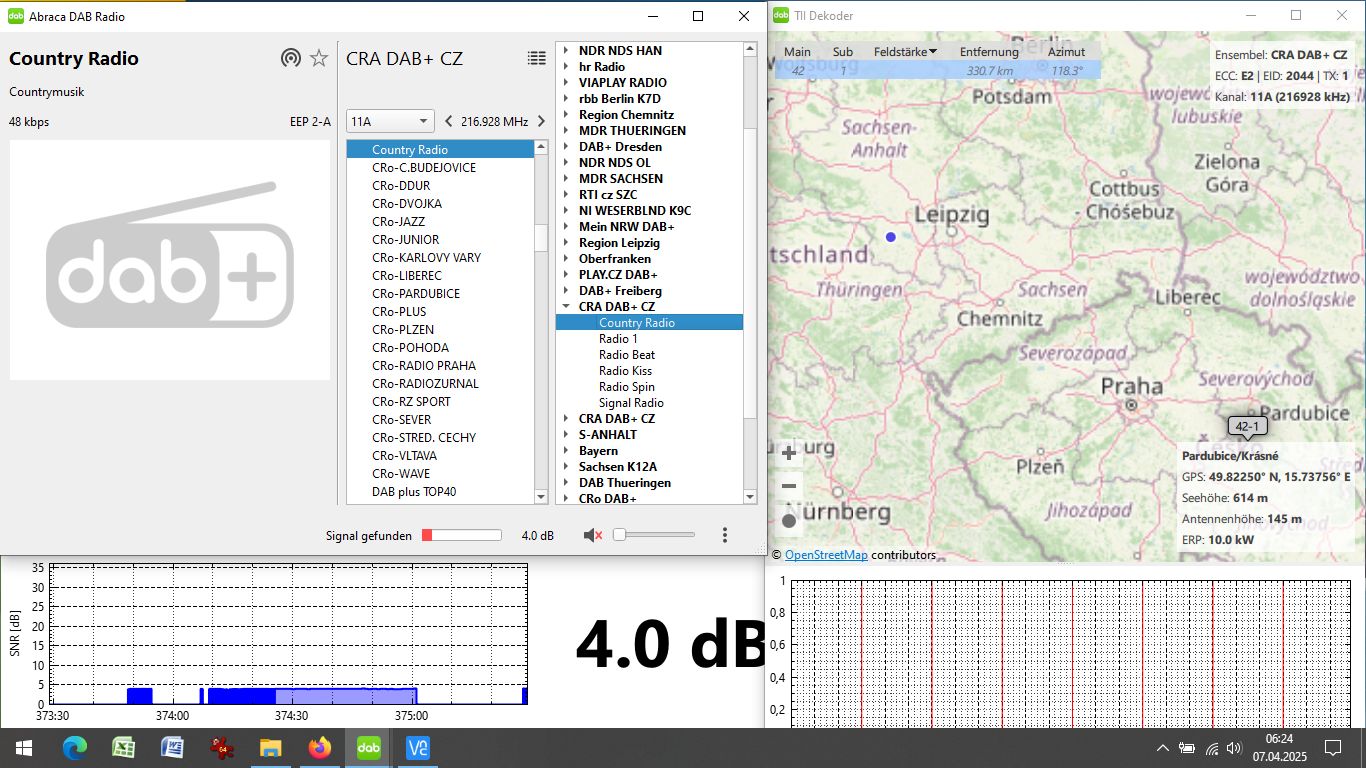Expand the MDR SACHSEN ensemble

[566, 179]
